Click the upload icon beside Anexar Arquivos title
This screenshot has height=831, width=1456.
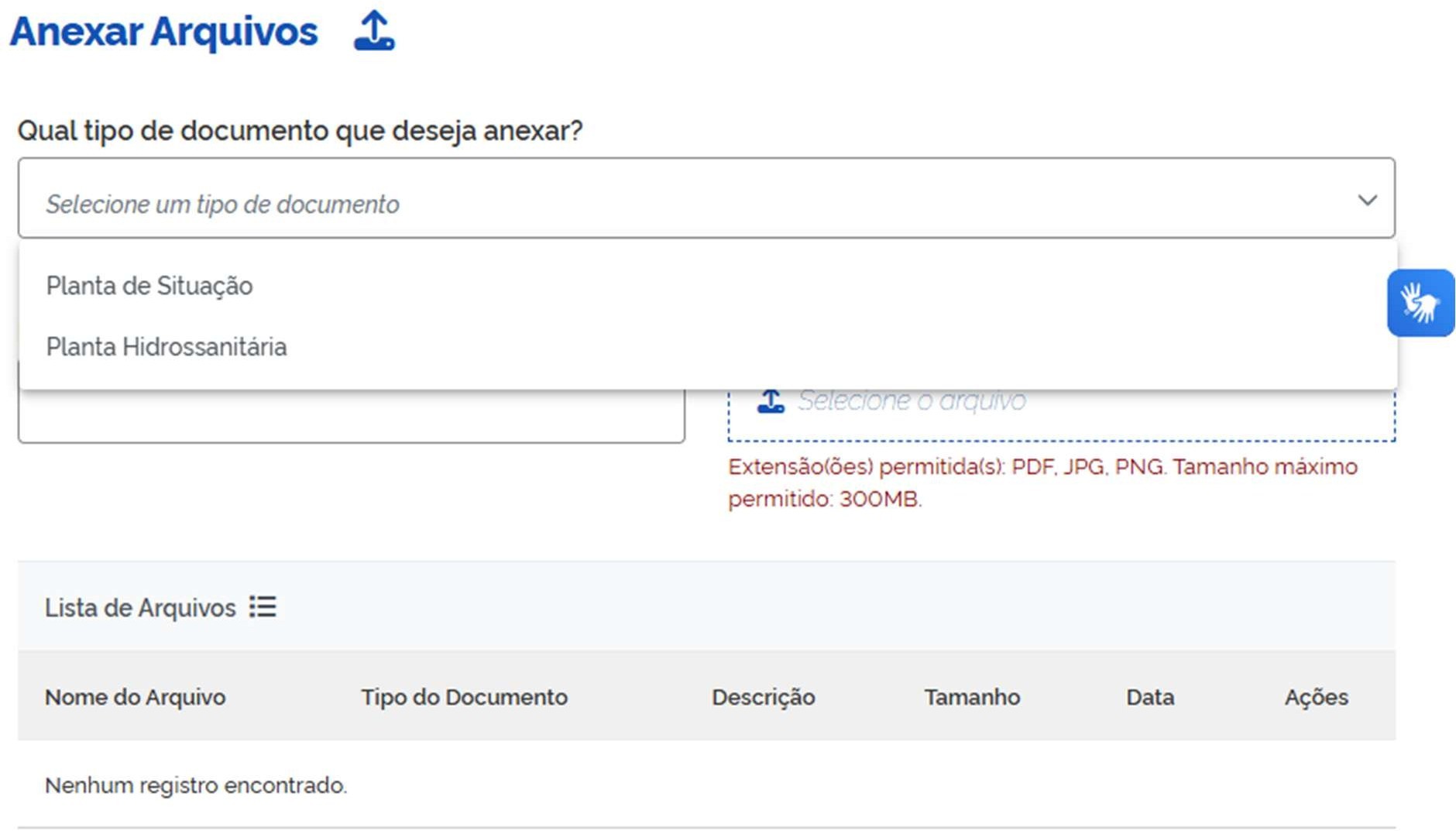click(x=374, y=31)
